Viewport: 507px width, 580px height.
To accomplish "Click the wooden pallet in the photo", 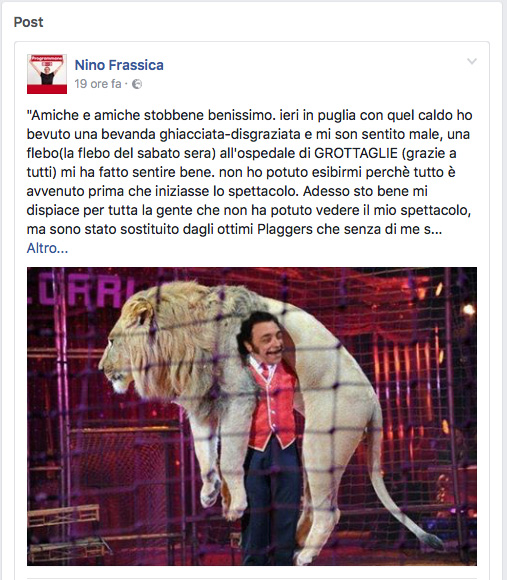I will pyautogui.click(x=65, y=514).
